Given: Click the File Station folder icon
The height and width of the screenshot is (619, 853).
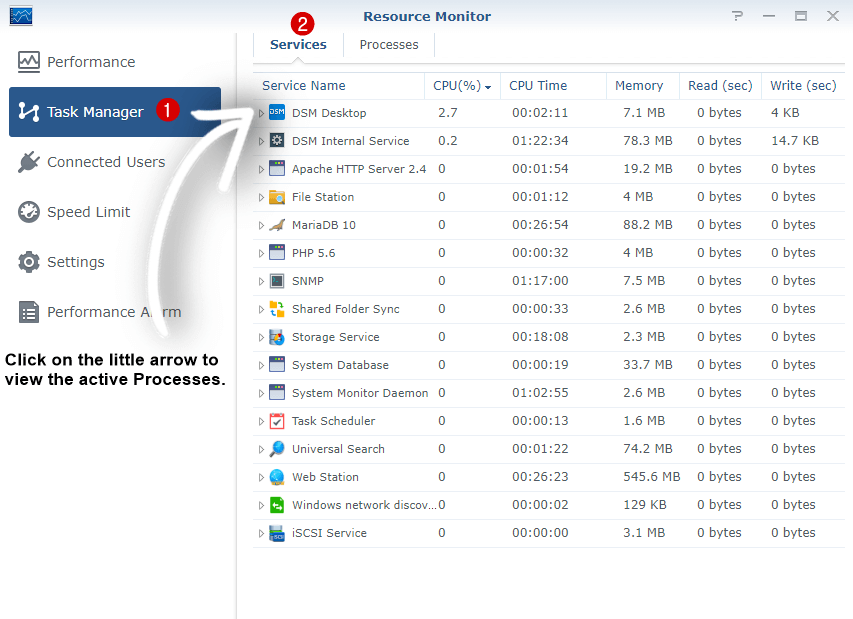Looking at the screenshot, I should (x=277, y=197).
